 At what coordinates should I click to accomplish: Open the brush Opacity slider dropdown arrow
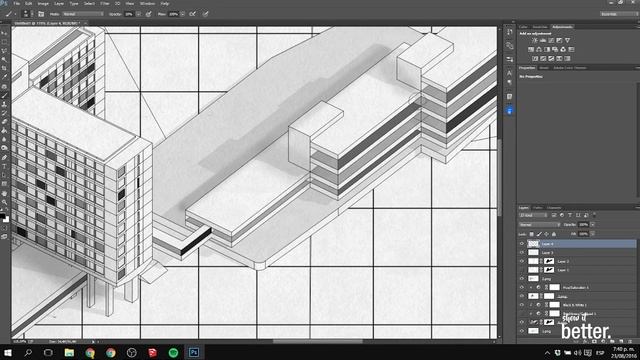(139, 14)
